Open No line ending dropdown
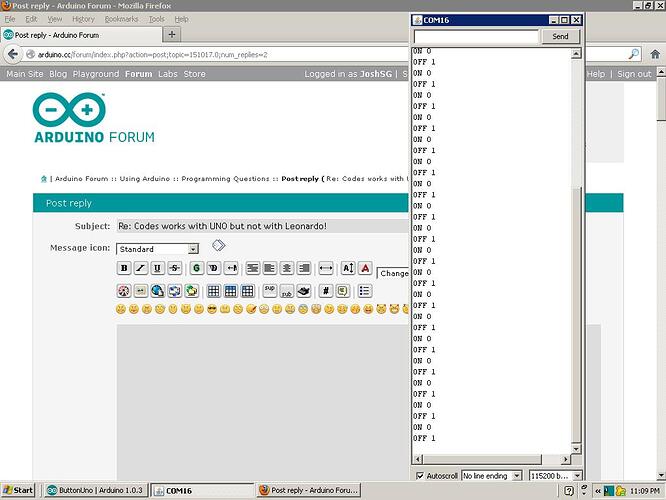 tap(491, 476)
